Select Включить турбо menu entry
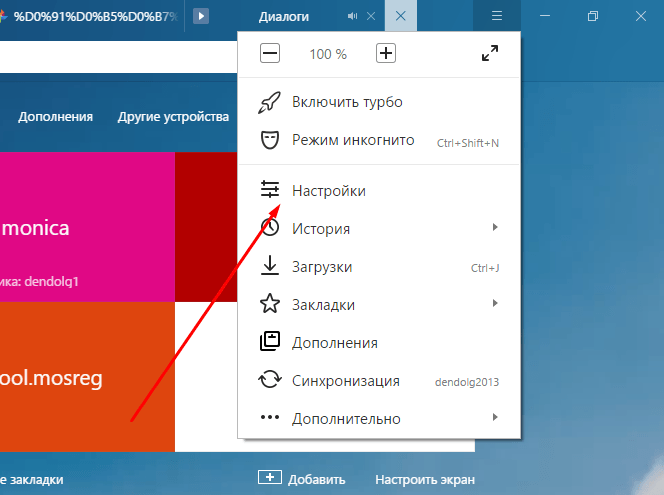The height and width of the screenshot is (495, 664). click(379, 102)
